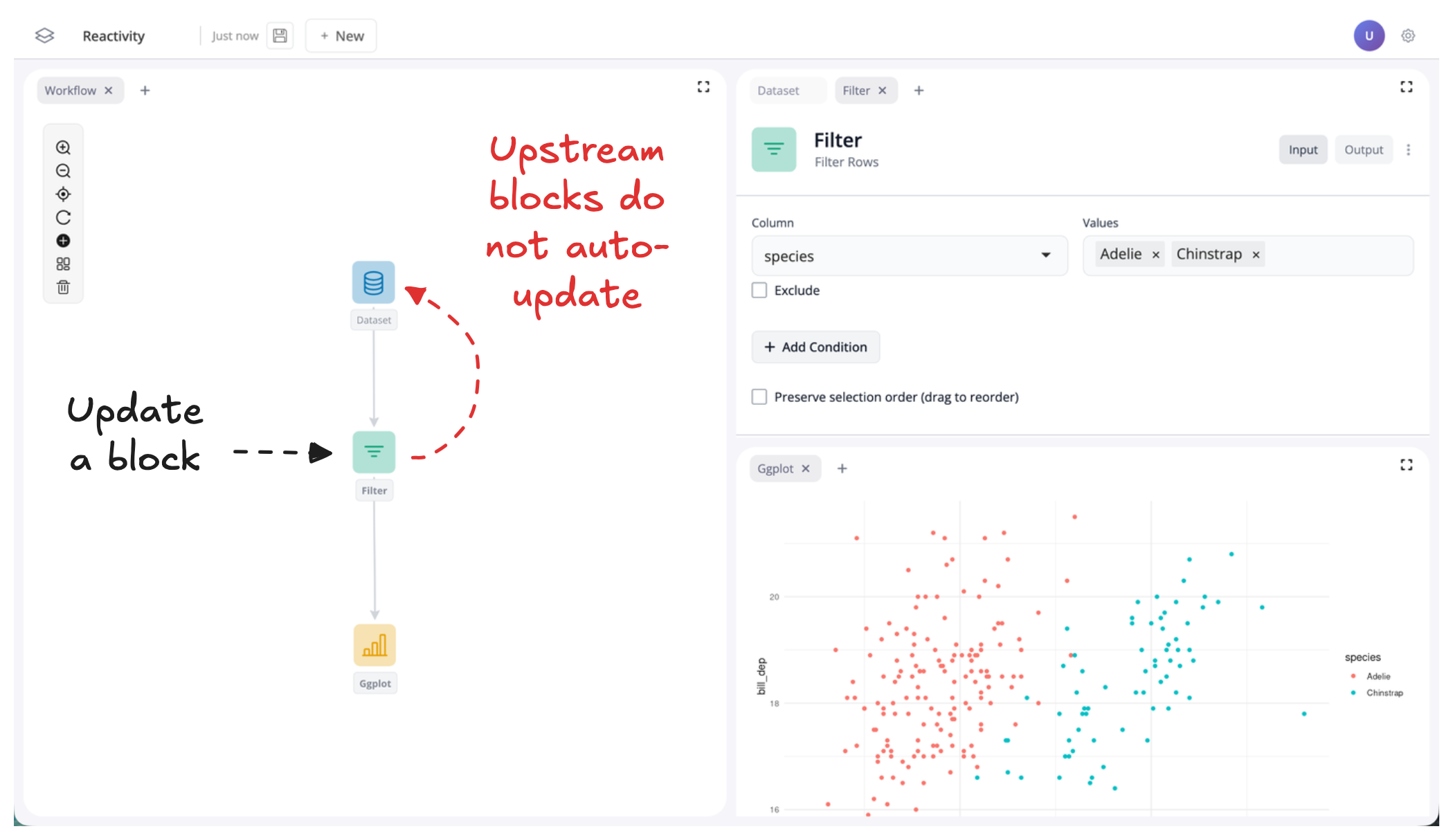Open settings gear icon at top right
1453x840 pixels.
(1407, 36)
